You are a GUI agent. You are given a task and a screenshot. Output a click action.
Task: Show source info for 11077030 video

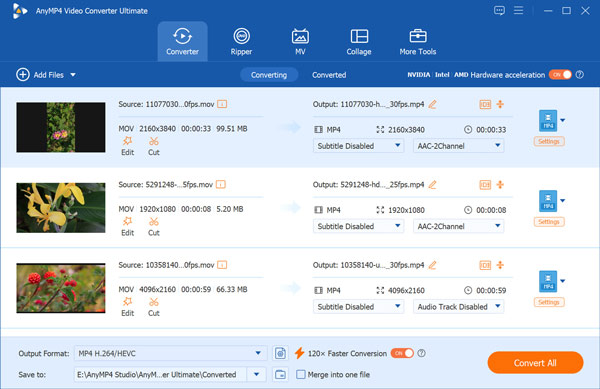coord(222,104)
